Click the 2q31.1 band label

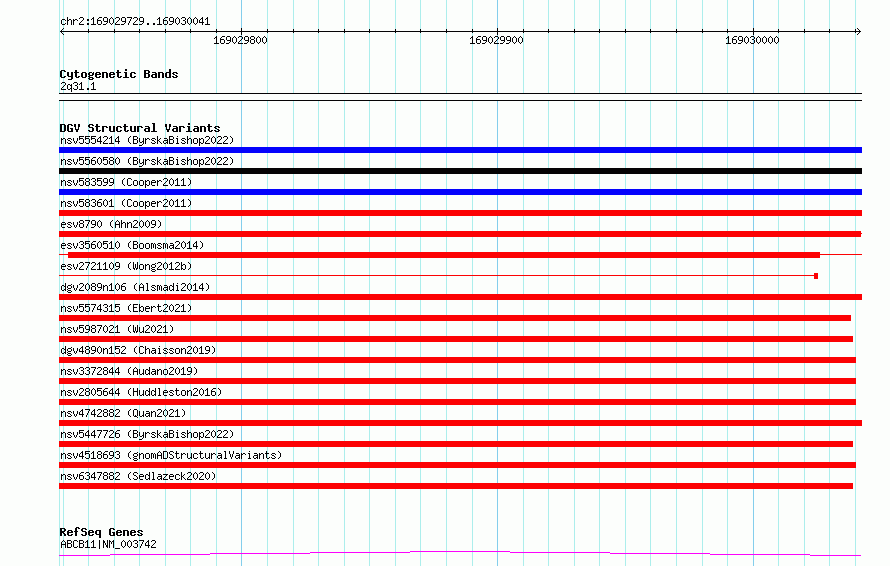(x=78, y=87)
